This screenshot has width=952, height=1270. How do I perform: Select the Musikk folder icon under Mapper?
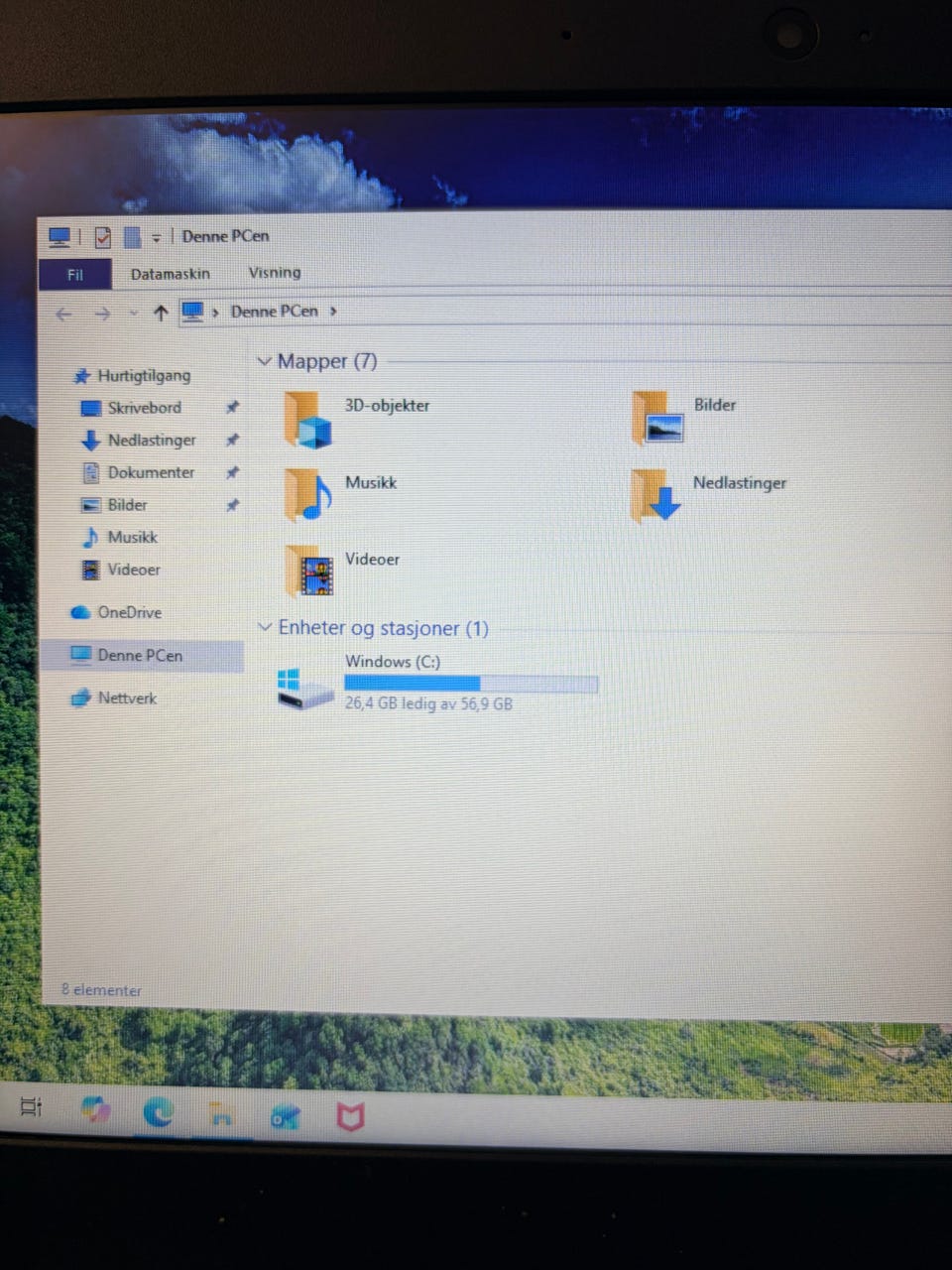[308, 493]
